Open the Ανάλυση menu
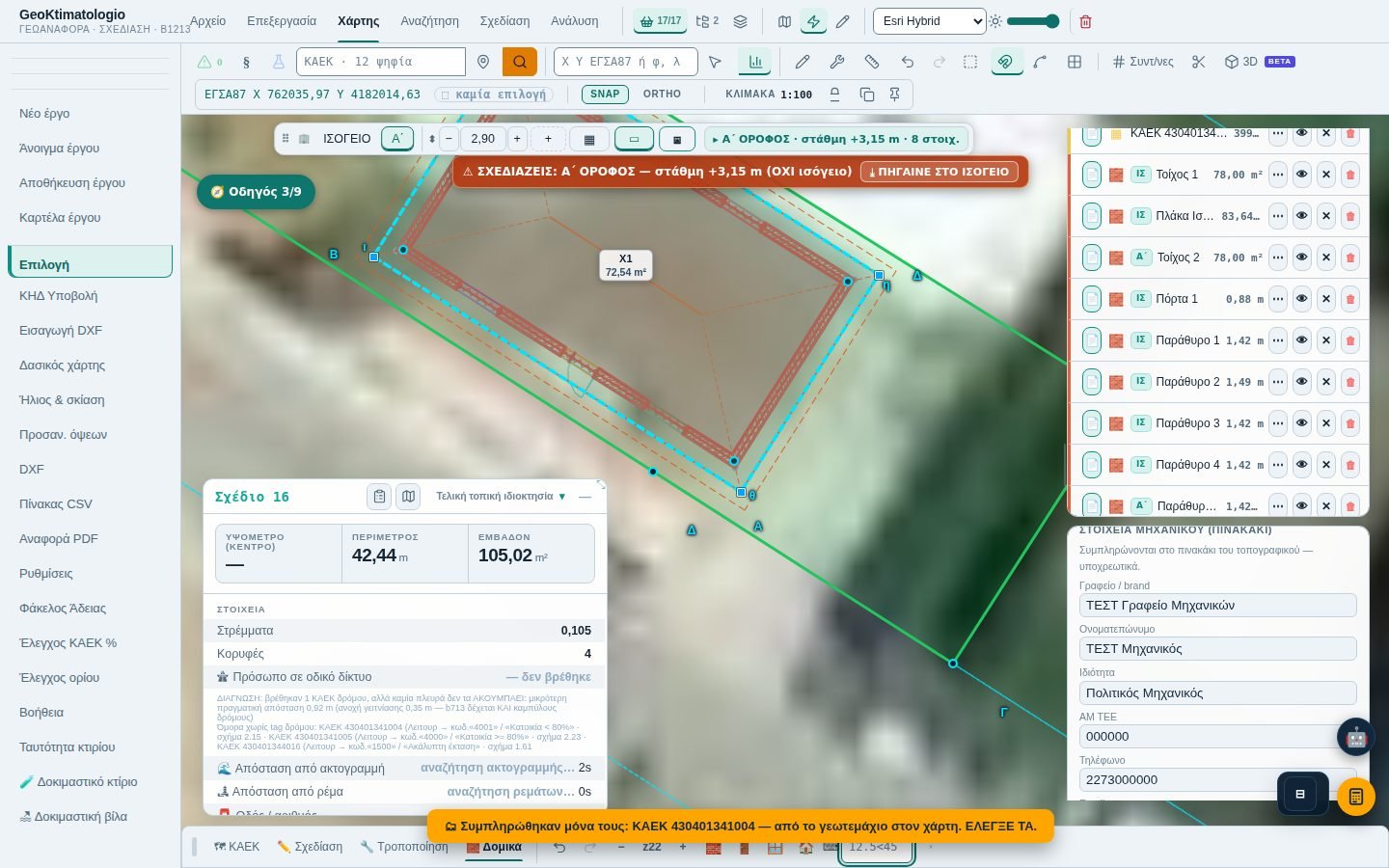Viewport: 1389px width, 868px height. tap(574, 21)
